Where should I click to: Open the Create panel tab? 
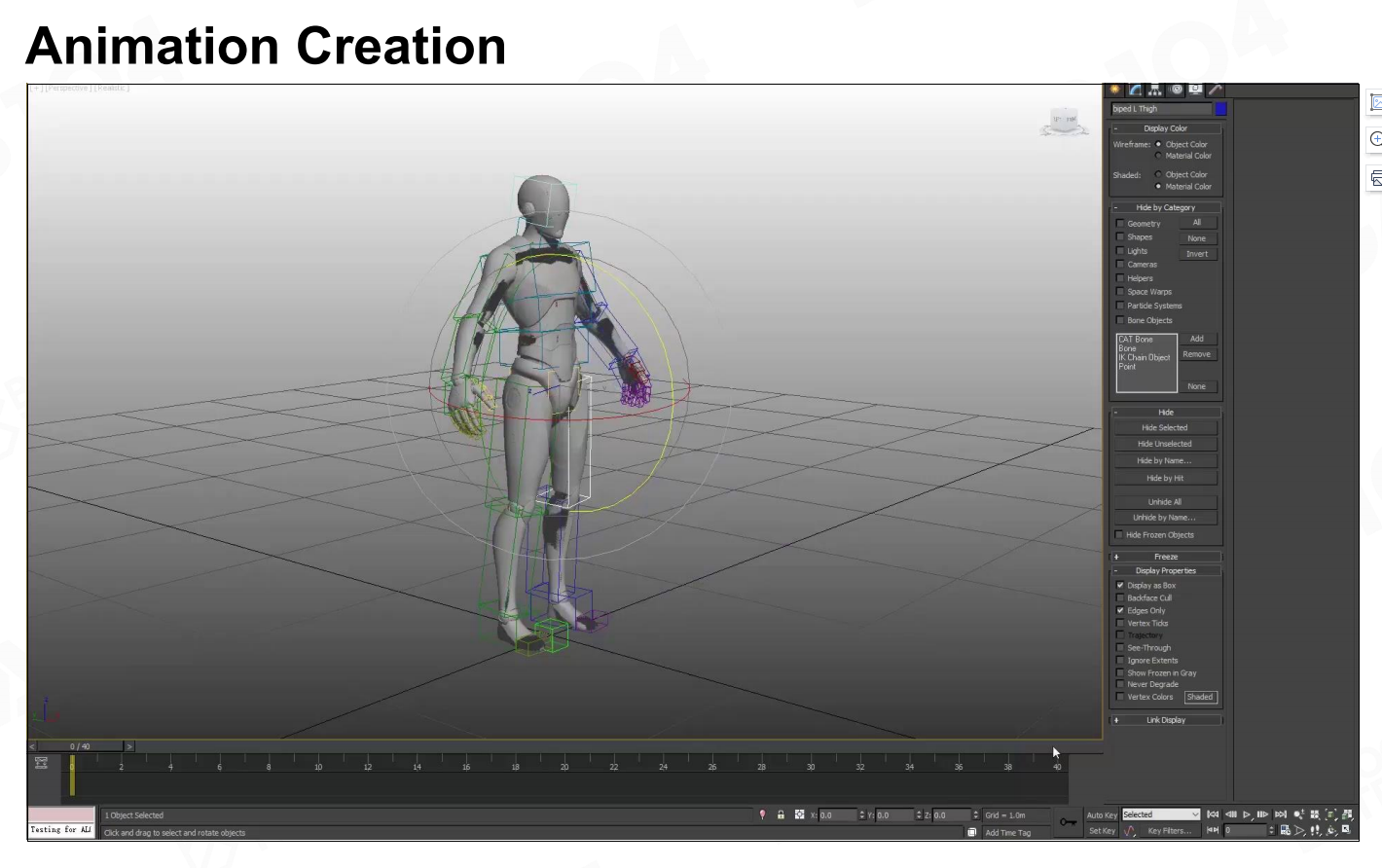pos(1115,90)
